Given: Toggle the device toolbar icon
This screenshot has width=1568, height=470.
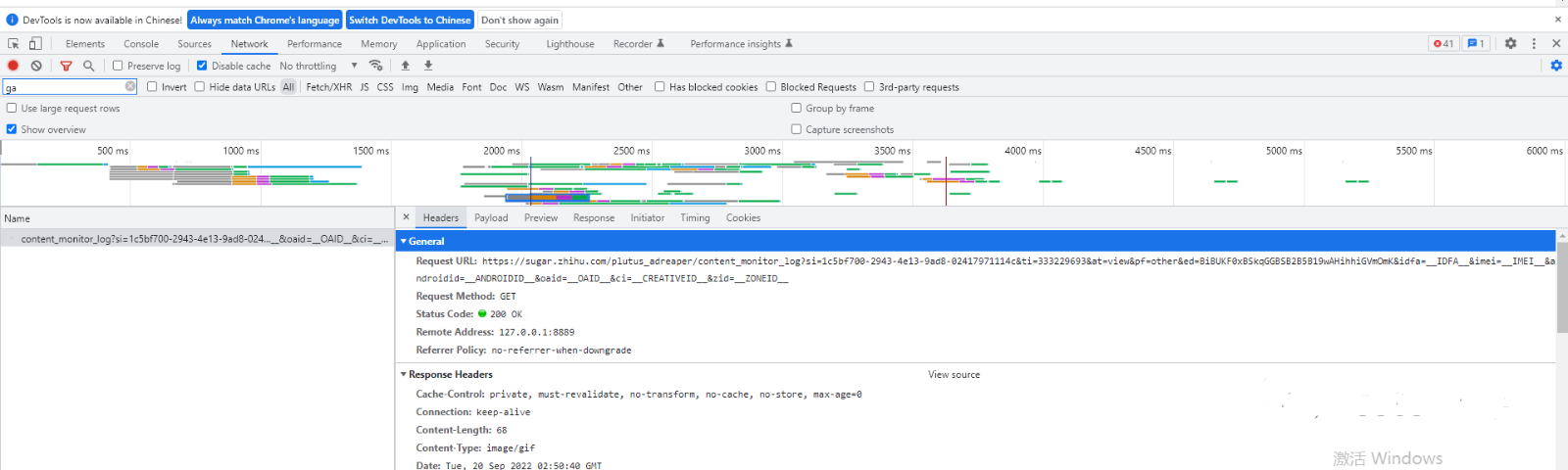Looking at the screenshot, I should 35,43.
